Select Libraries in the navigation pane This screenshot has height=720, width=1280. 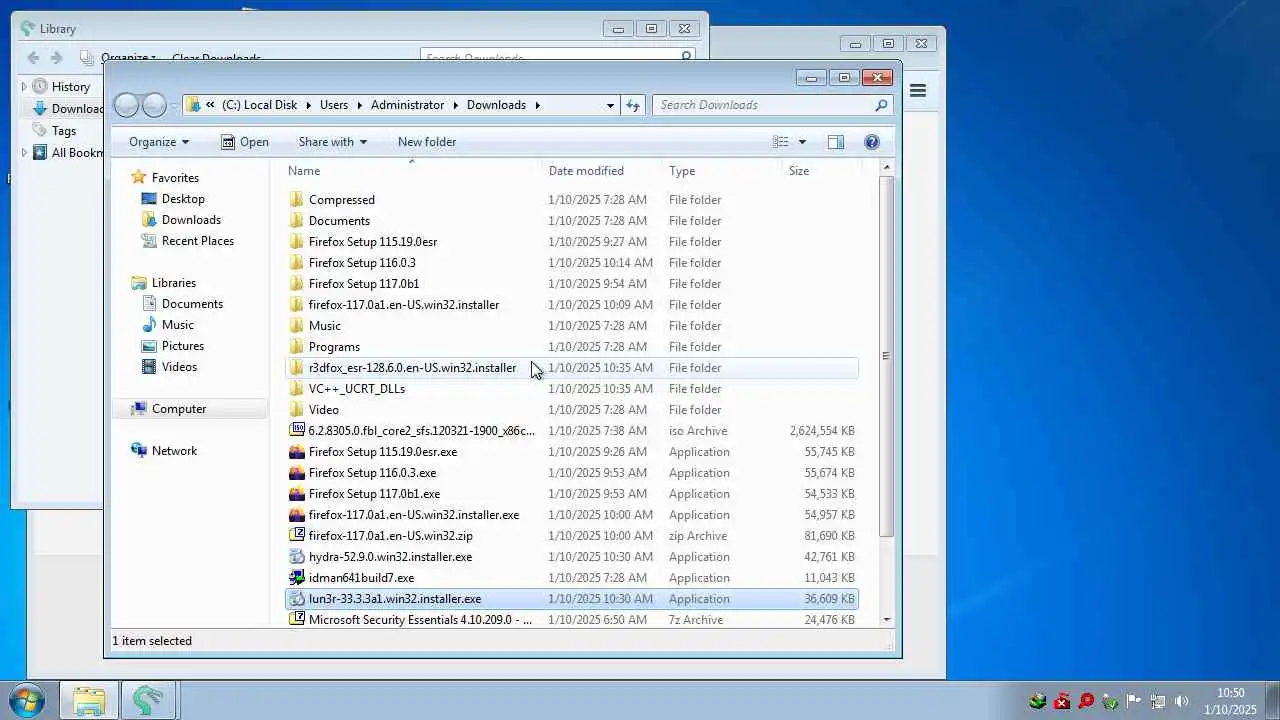coord(174,283)
